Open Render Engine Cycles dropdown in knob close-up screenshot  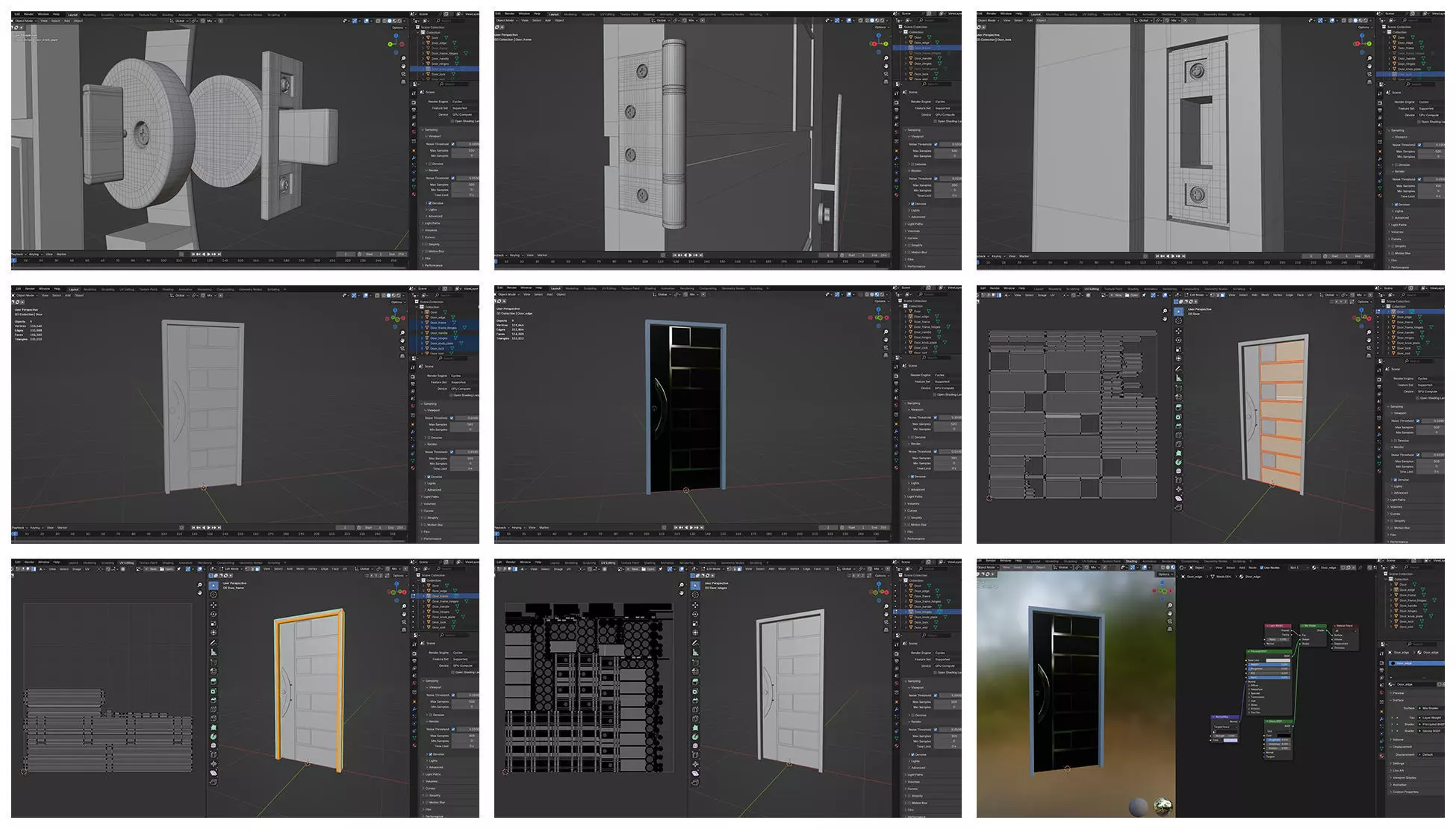(465, 102)
